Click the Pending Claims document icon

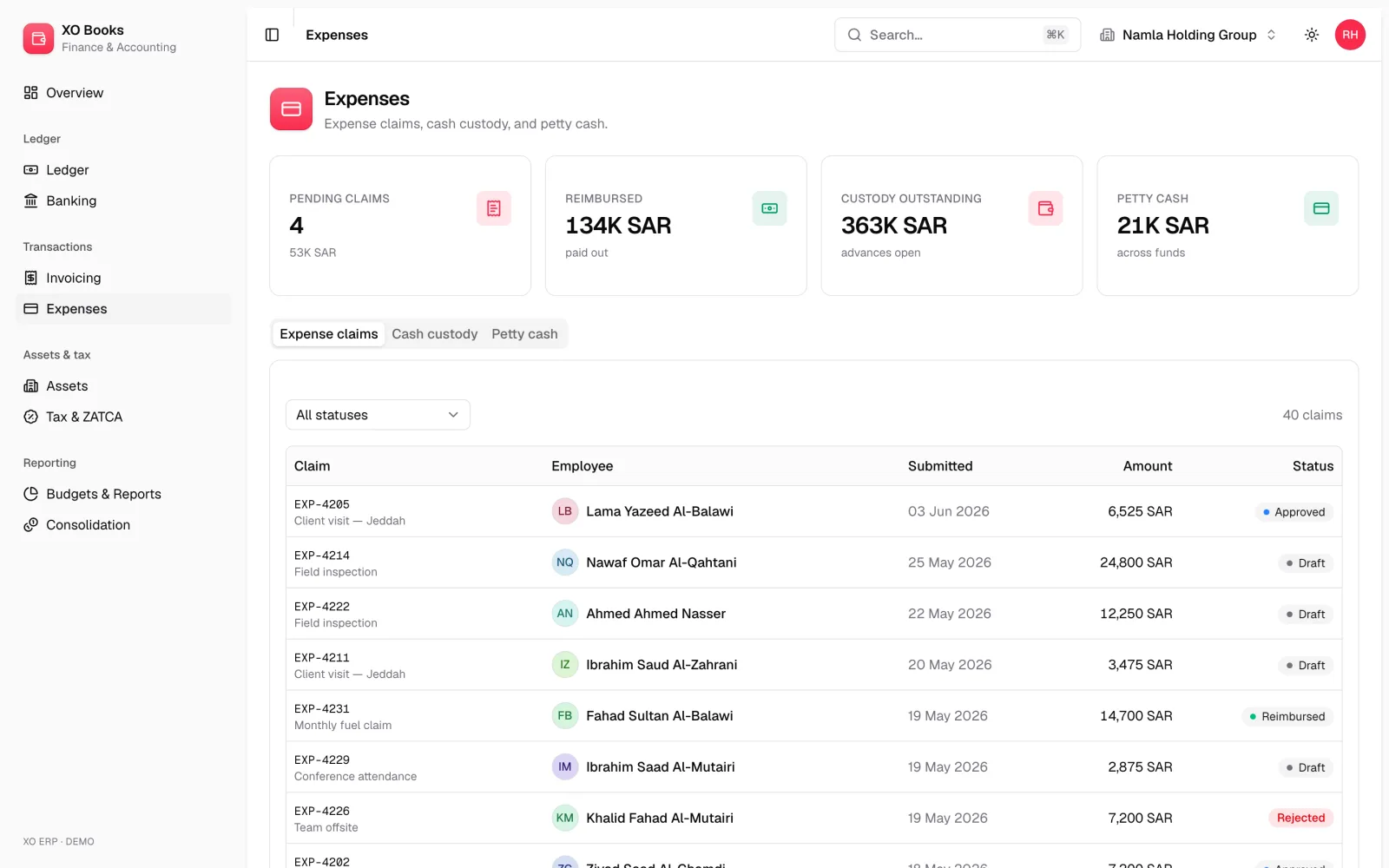point(494,208)
